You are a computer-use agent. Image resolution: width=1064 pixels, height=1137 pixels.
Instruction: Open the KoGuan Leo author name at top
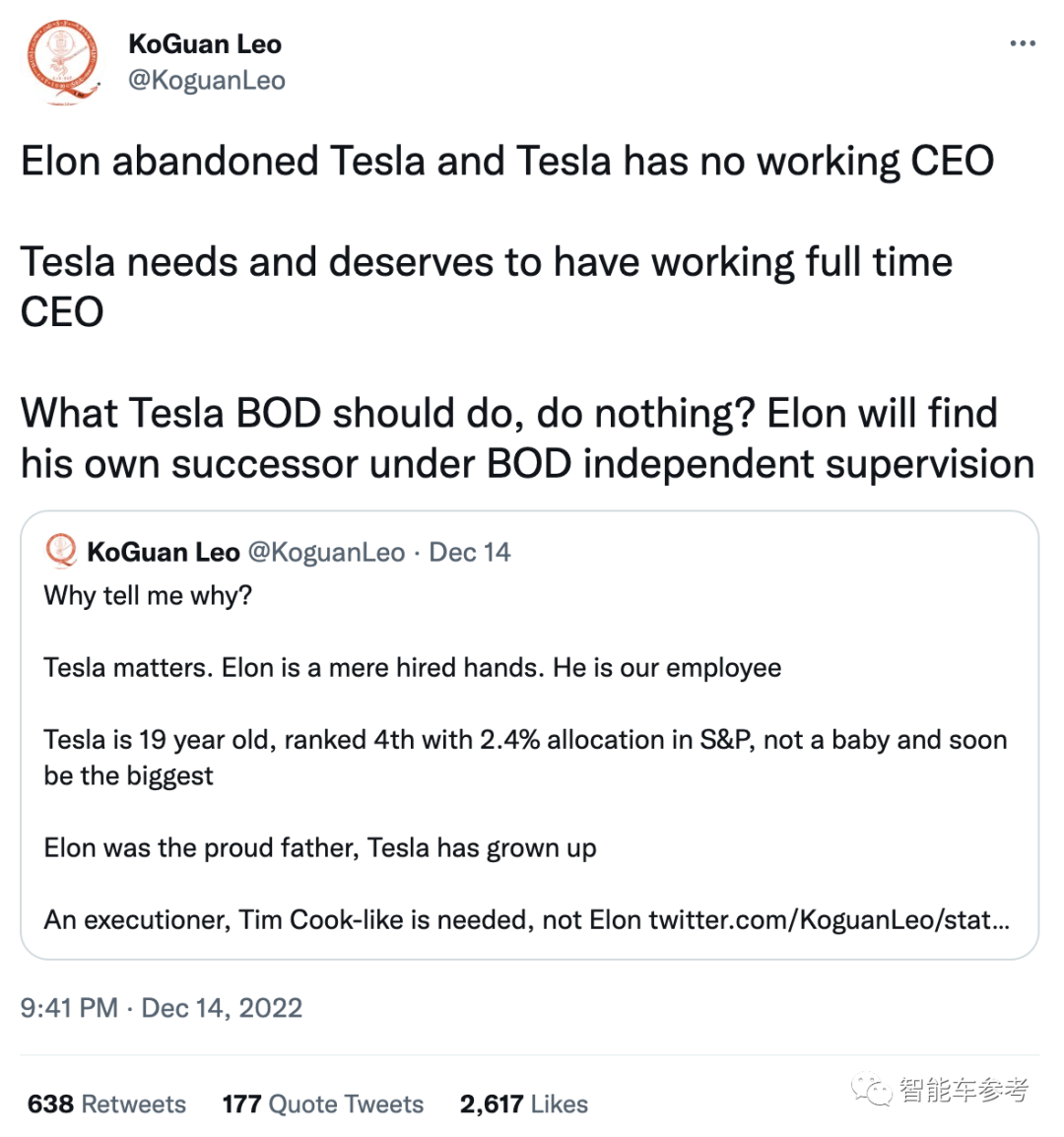[x=205, y=44]
